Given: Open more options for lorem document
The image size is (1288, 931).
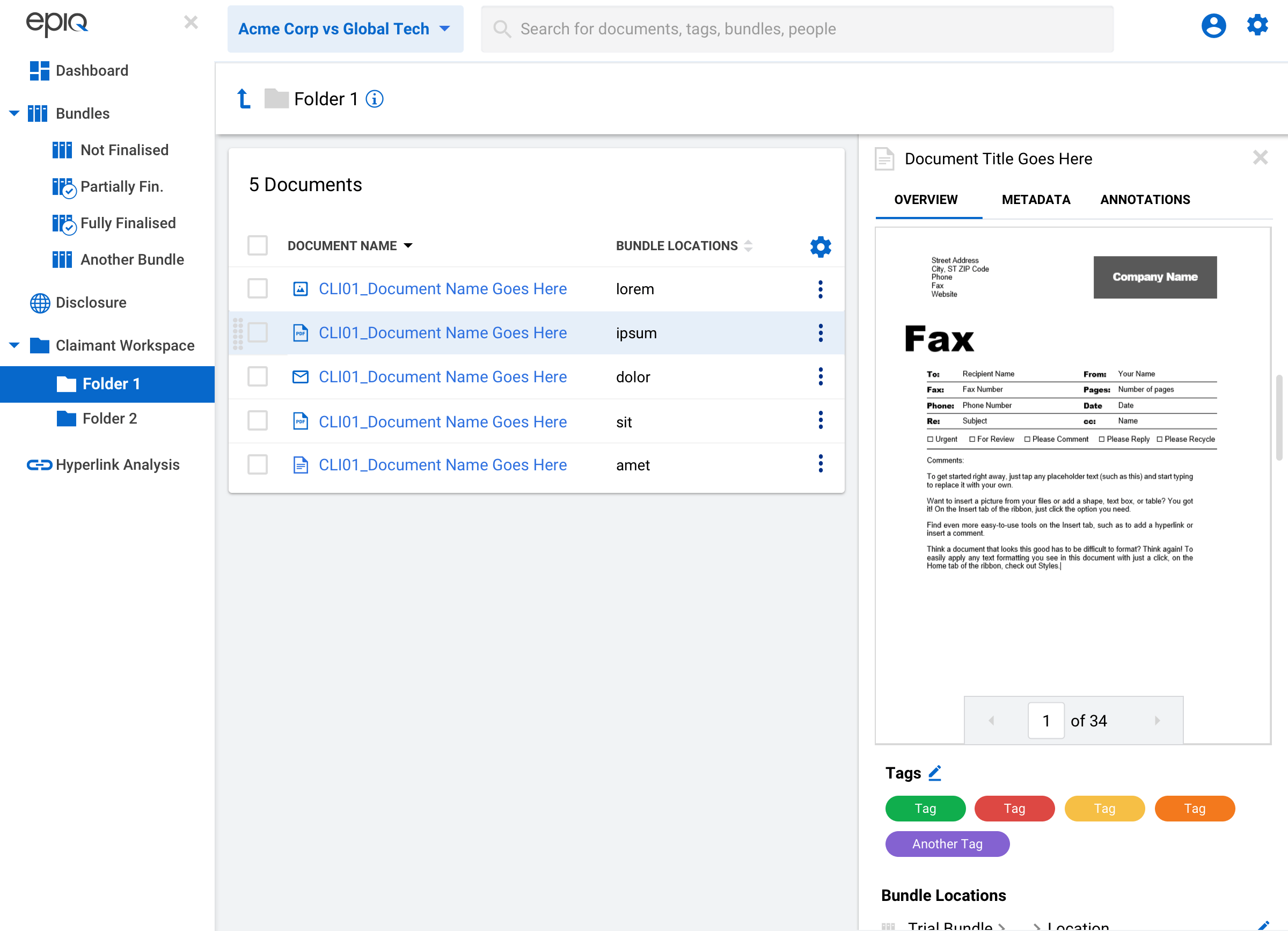Looking at the screenshot, I should [x=820, y=289].
